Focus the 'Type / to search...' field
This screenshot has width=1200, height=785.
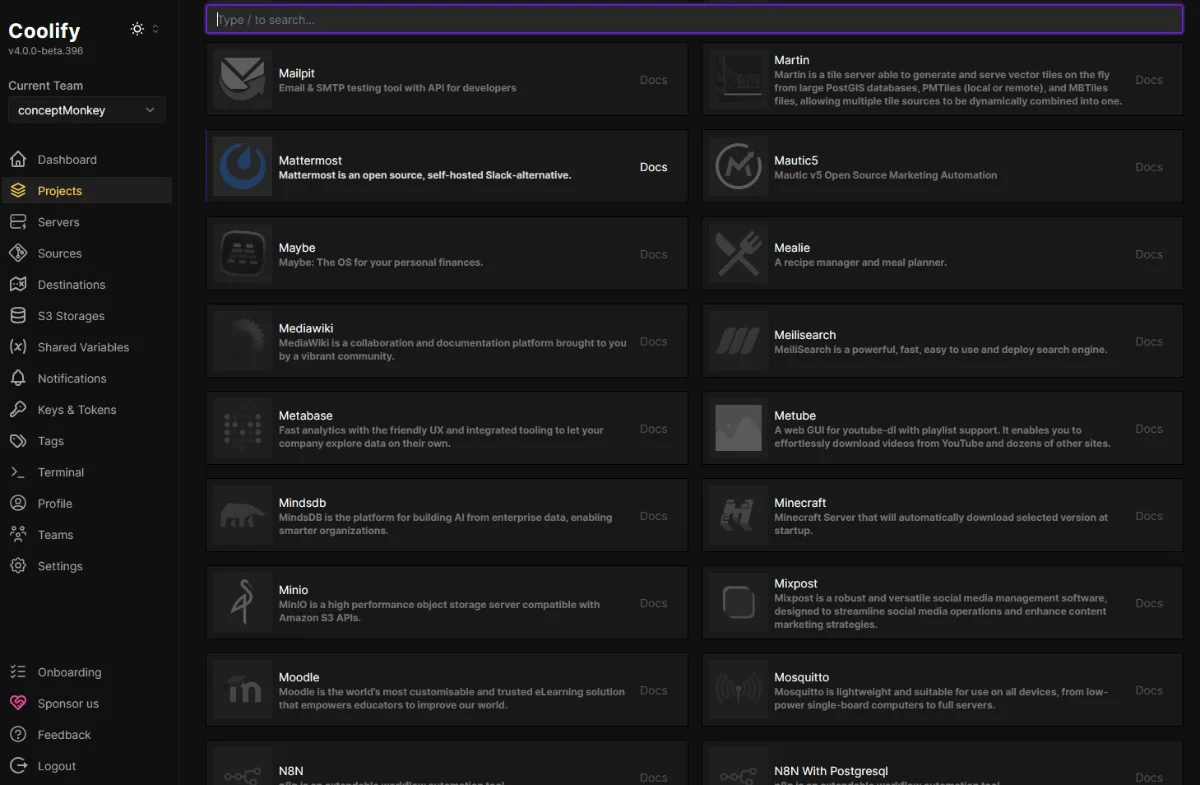pyautogui.click(x=695, y=19)
